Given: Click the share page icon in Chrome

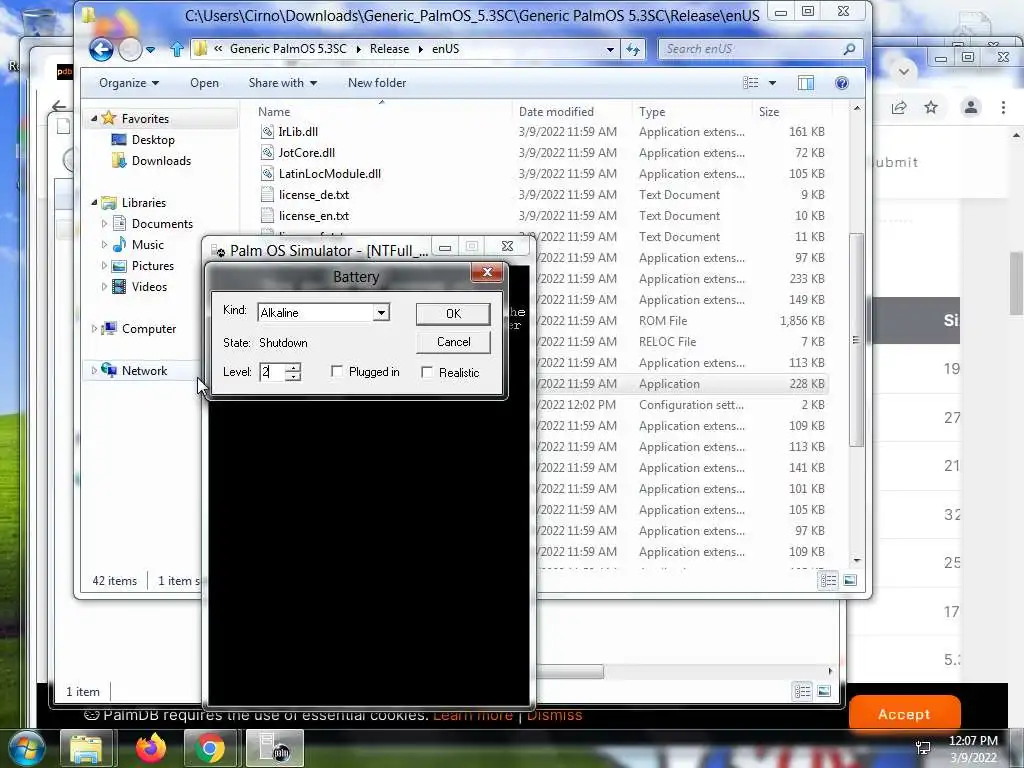Looking at the screenshot, I should click(x=899, y=108).
